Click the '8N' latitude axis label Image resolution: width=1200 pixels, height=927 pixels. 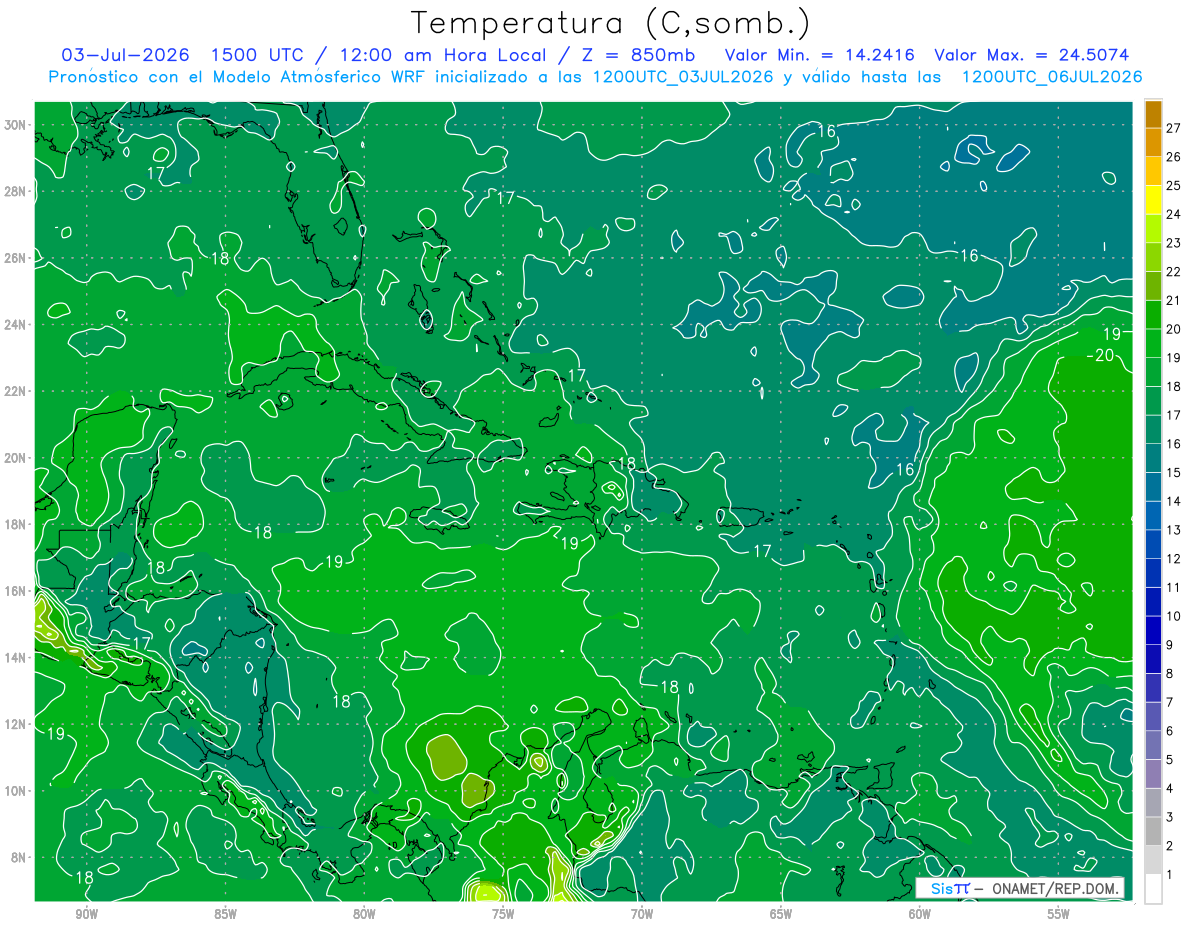(20, 857)
